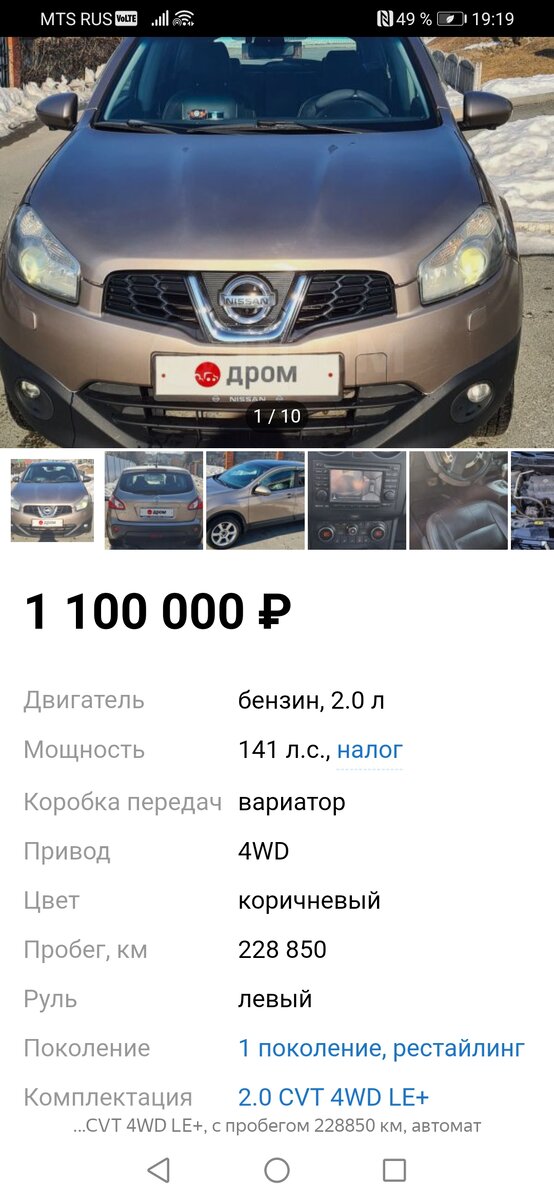Tap the Wi-Fi signal status icon
This screenshot has height=1200, width=554.
(x=183, y=19)
